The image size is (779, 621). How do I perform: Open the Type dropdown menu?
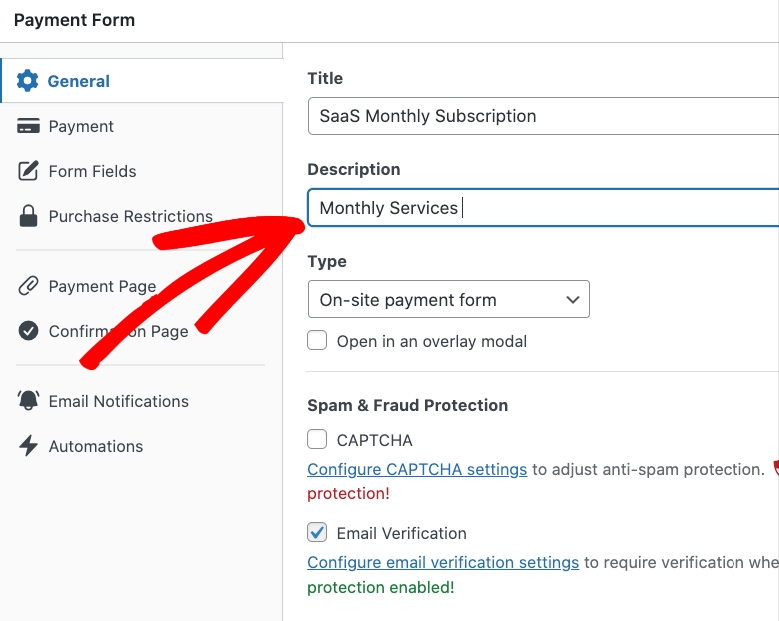pyautogui.click(x=448, y=300)
